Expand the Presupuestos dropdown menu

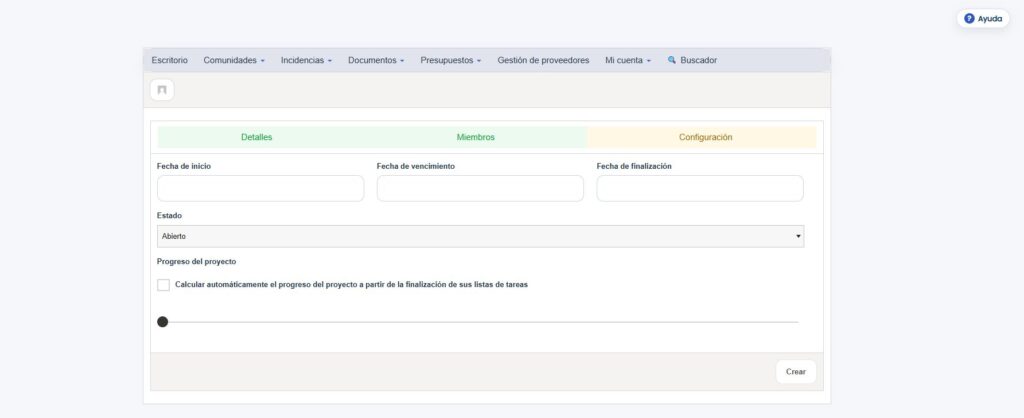(x=451, y=60)
